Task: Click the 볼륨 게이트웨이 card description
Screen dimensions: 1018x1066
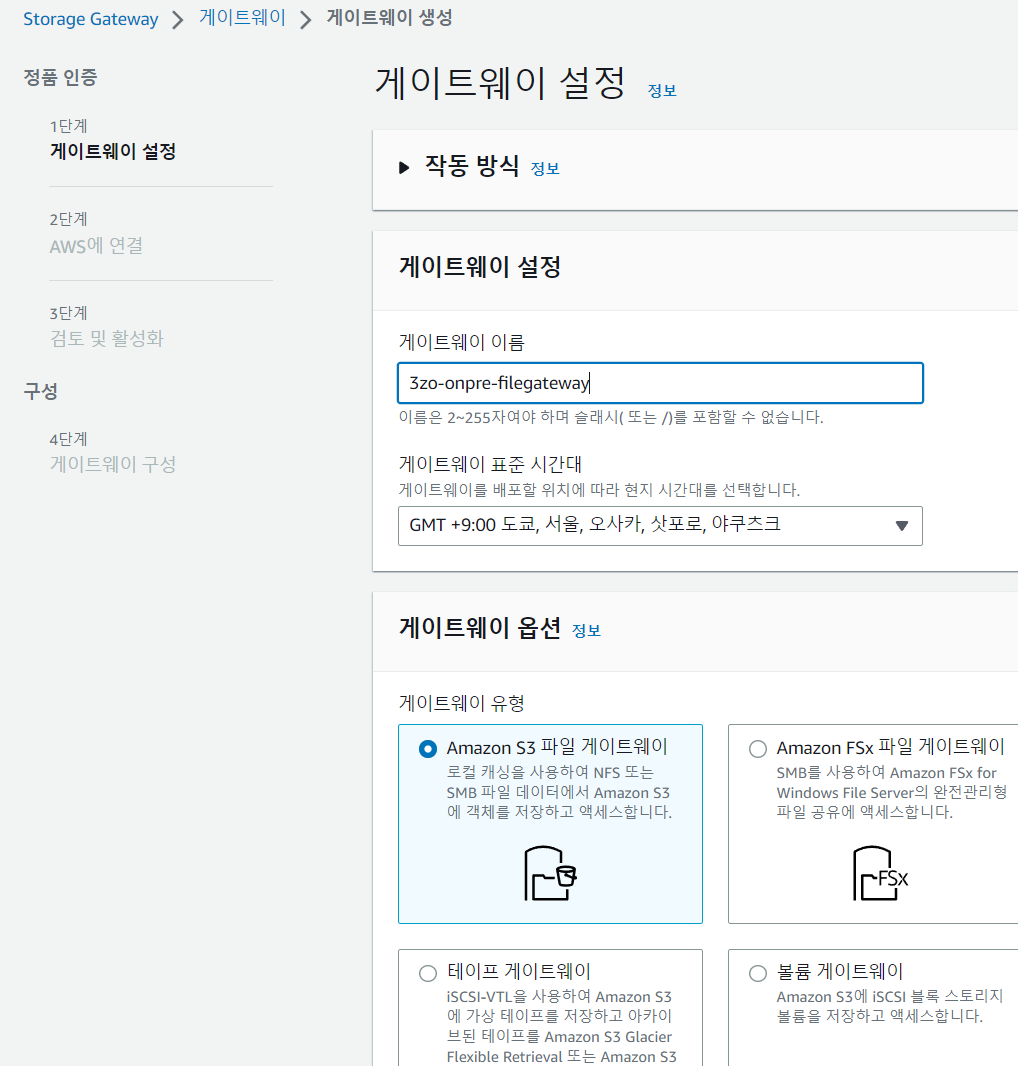Action: (890, 1006)
